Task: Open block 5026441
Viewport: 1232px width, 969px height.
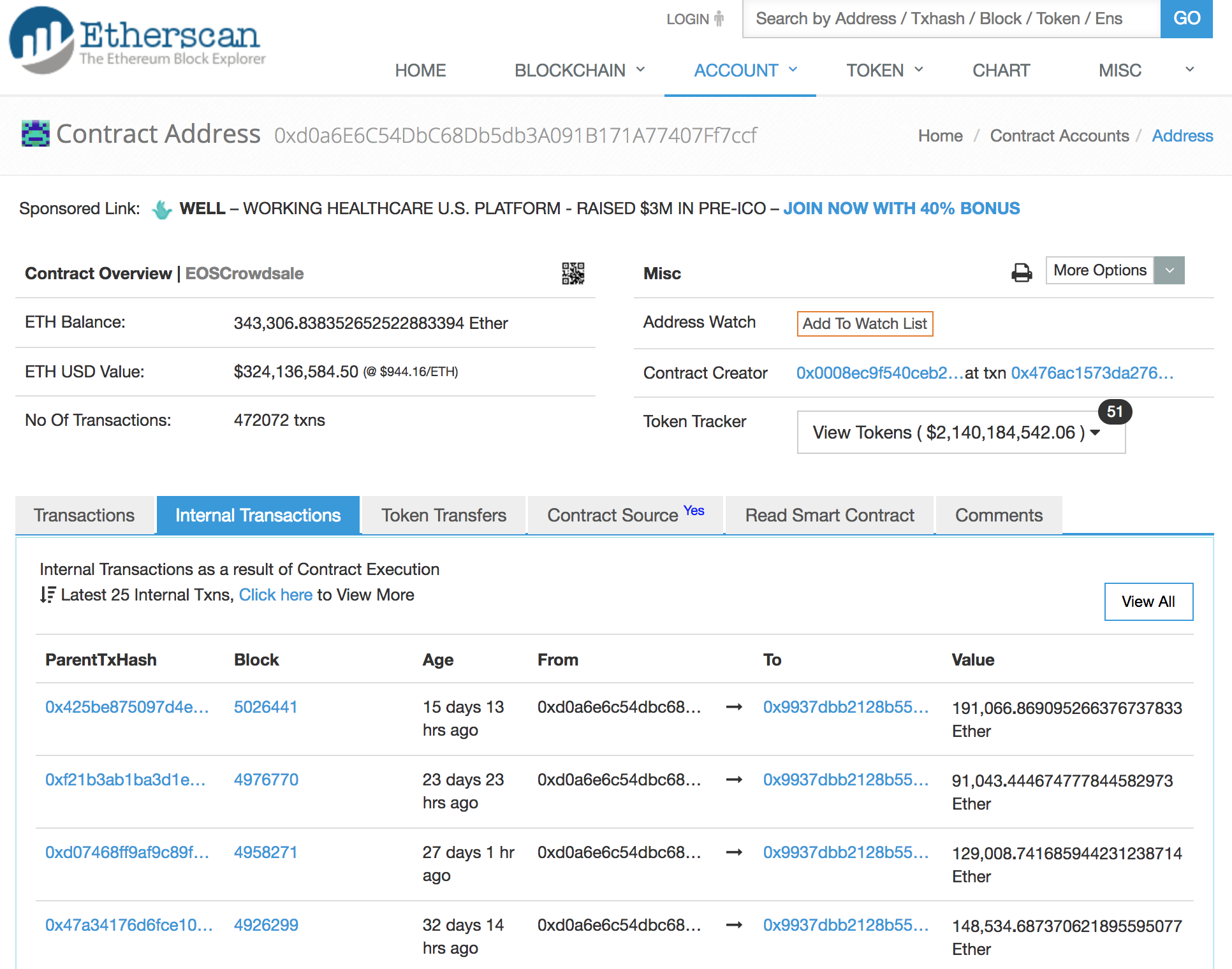Action: click(x=266, y=707)
